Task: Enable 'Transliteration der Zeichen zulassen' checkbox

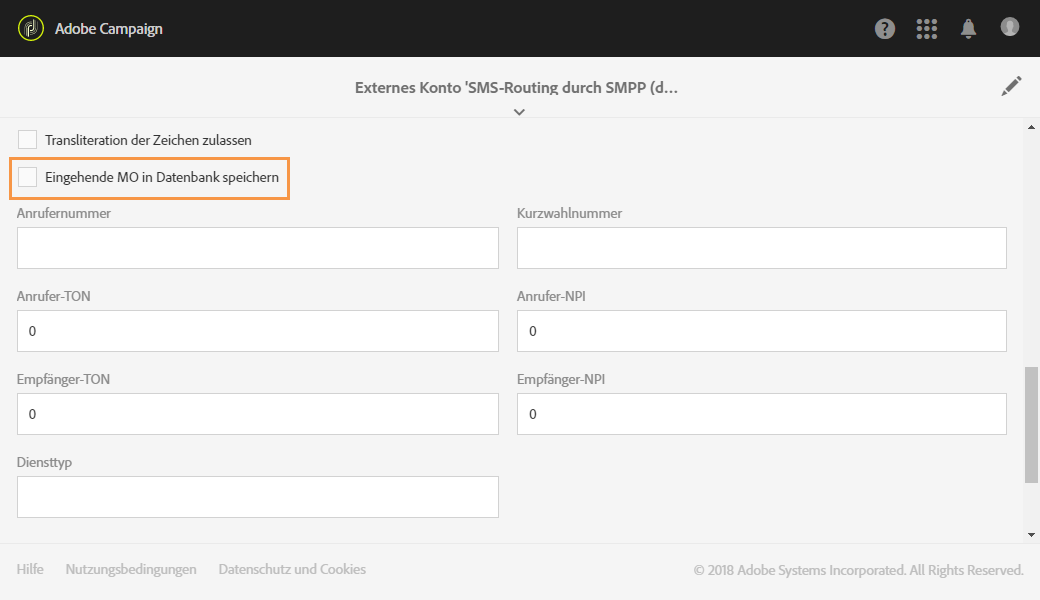Action: pos(28,140)
